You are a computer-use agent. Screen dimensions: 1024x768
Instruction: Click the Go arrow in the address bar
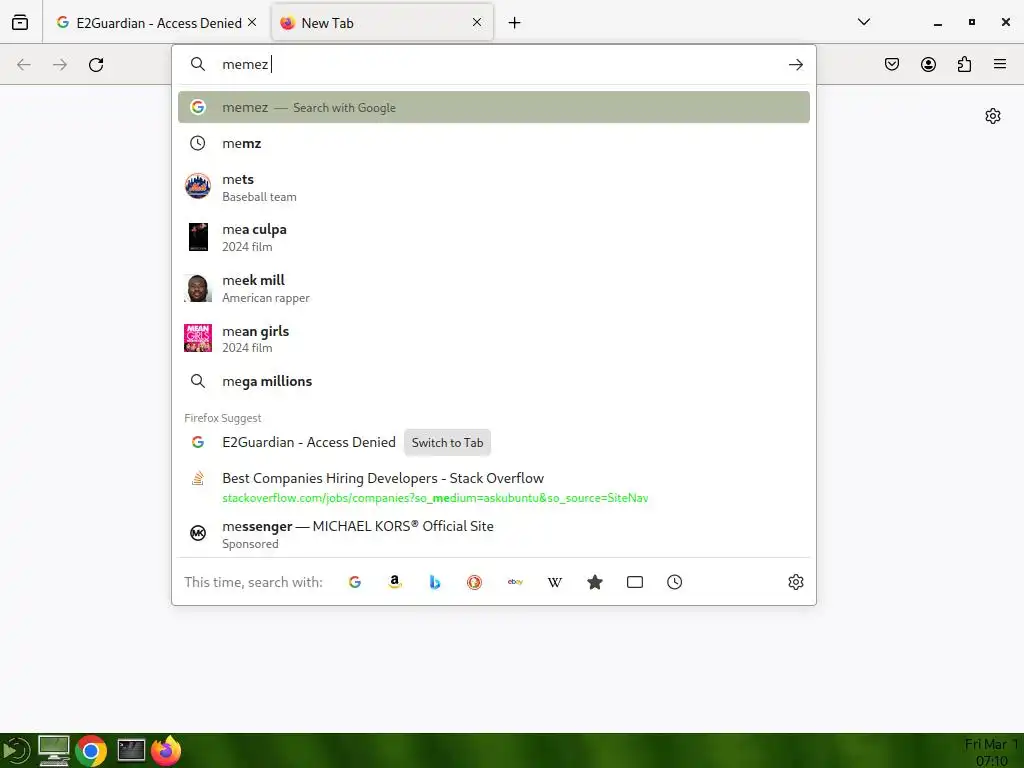[x=795, y=64]
